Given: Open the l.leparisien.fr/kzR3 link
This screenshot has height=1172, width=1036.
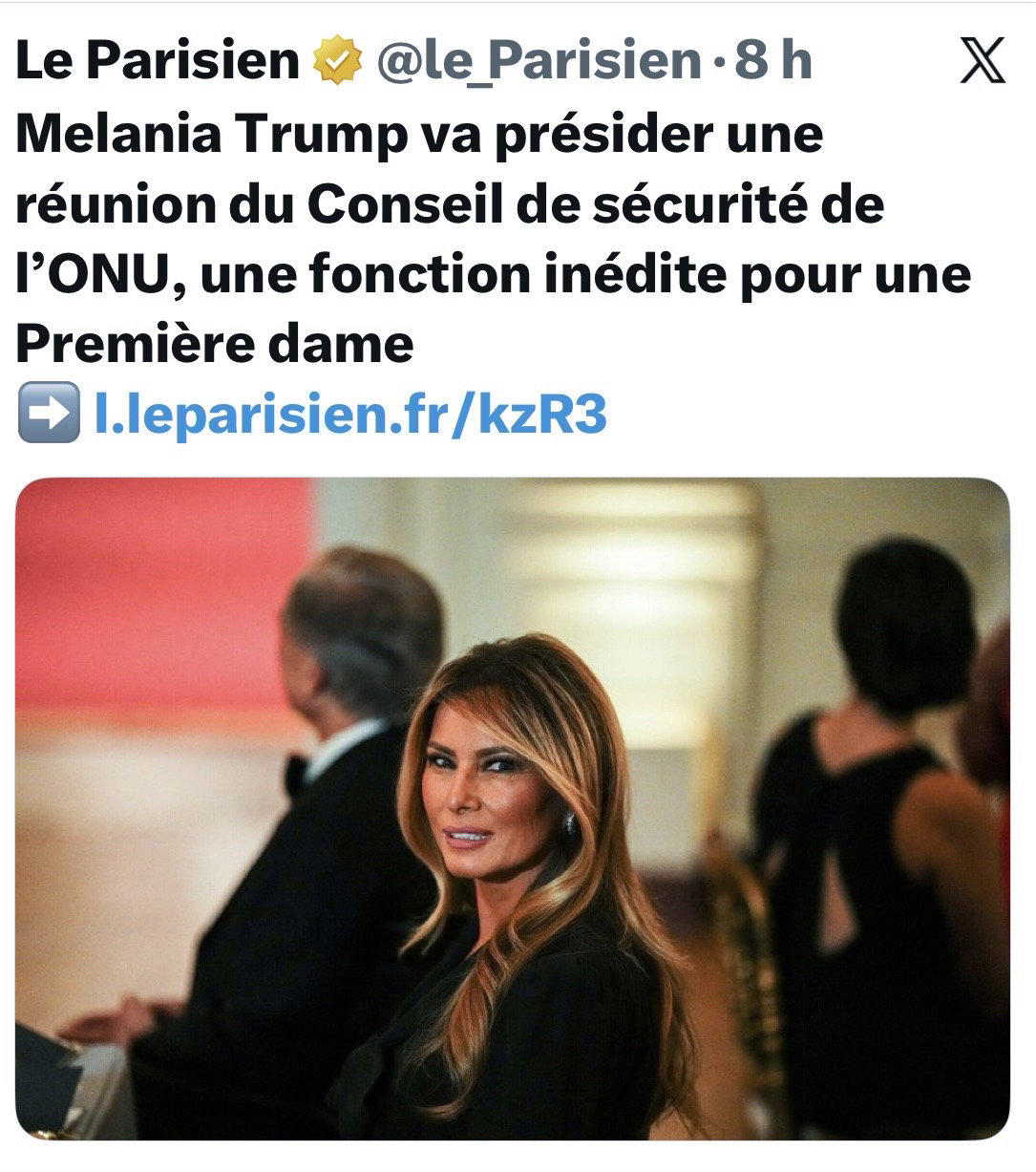Looking at the screenshot, I should 350,415.
